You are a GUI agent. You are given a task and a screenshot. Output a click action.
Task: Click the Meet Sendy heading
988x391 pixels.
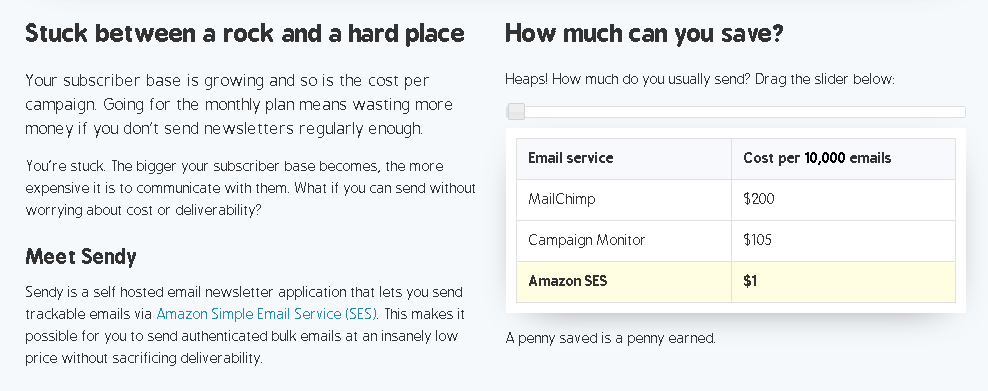coord(81,257)
